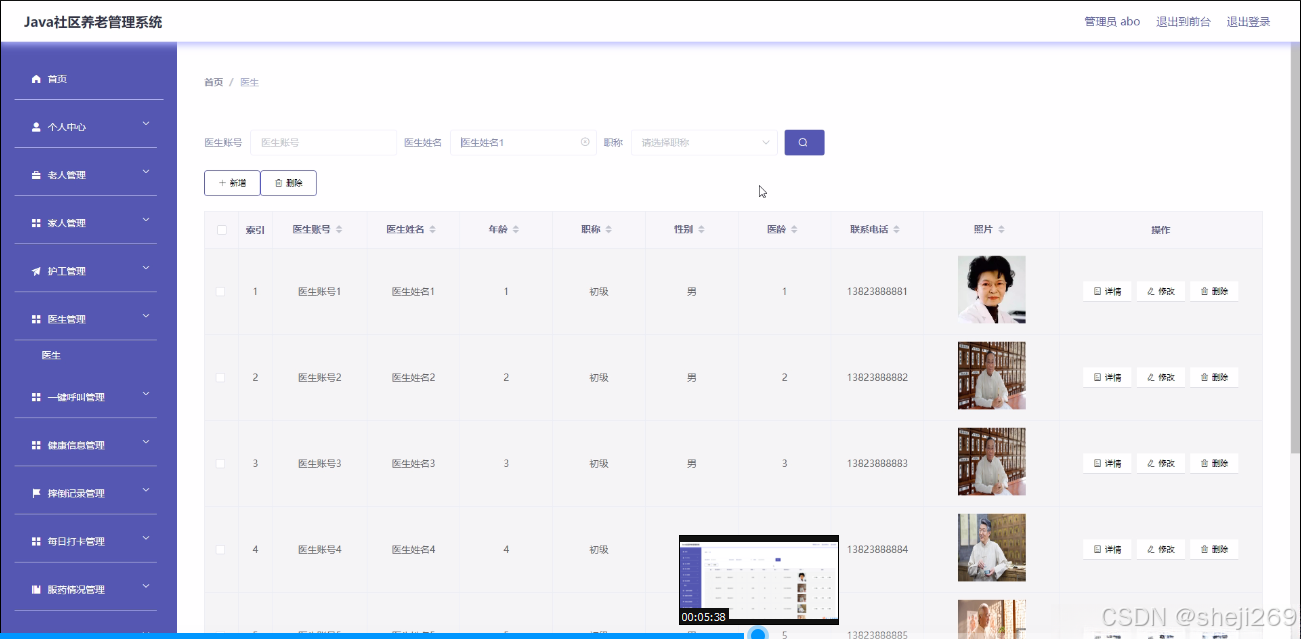Click the trash icon on 删除 button
This screenshot has height=639, width=1301.
276,183
